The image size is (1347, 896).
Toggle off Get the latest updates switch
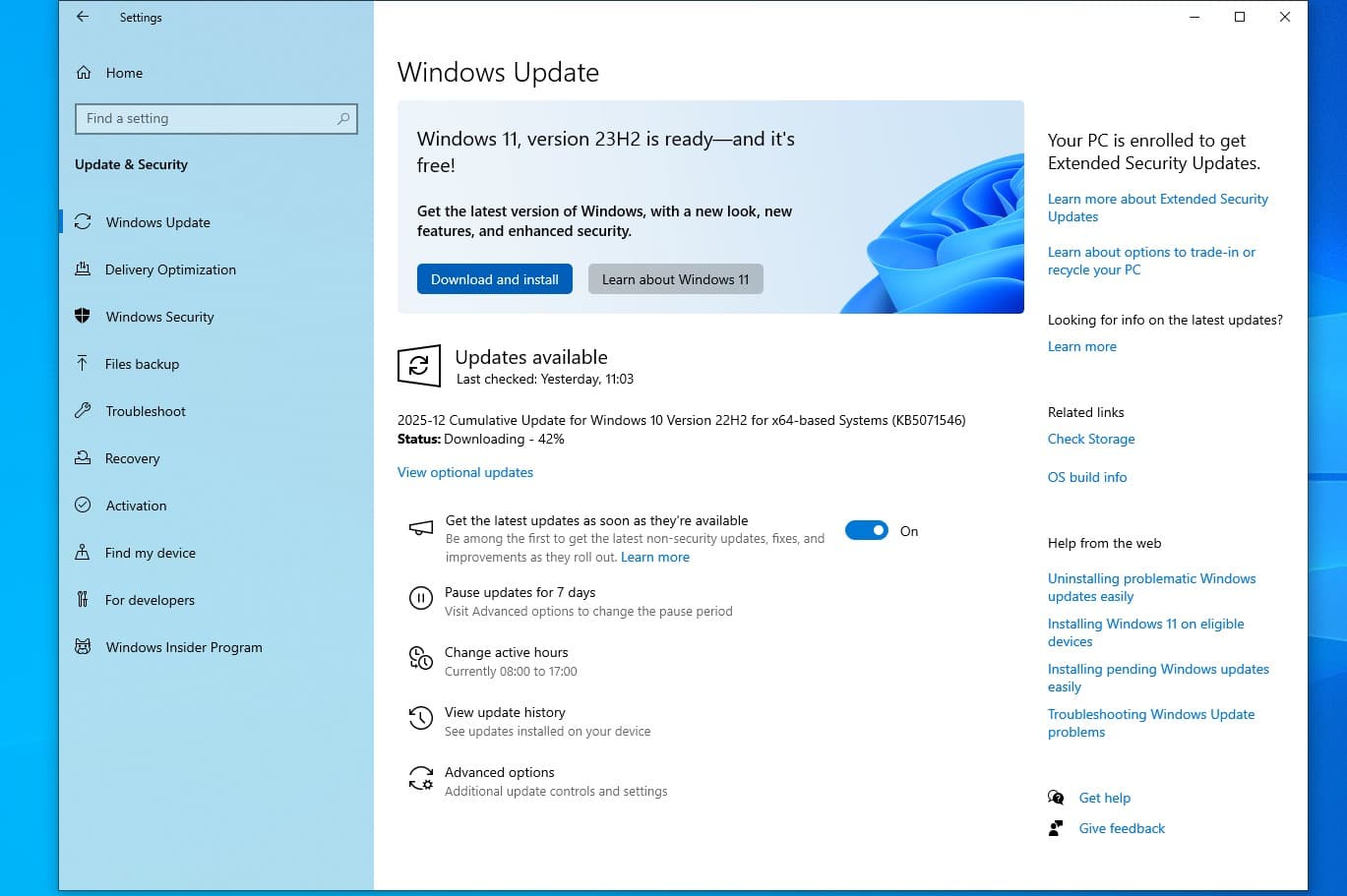click(x=866, y=529)
